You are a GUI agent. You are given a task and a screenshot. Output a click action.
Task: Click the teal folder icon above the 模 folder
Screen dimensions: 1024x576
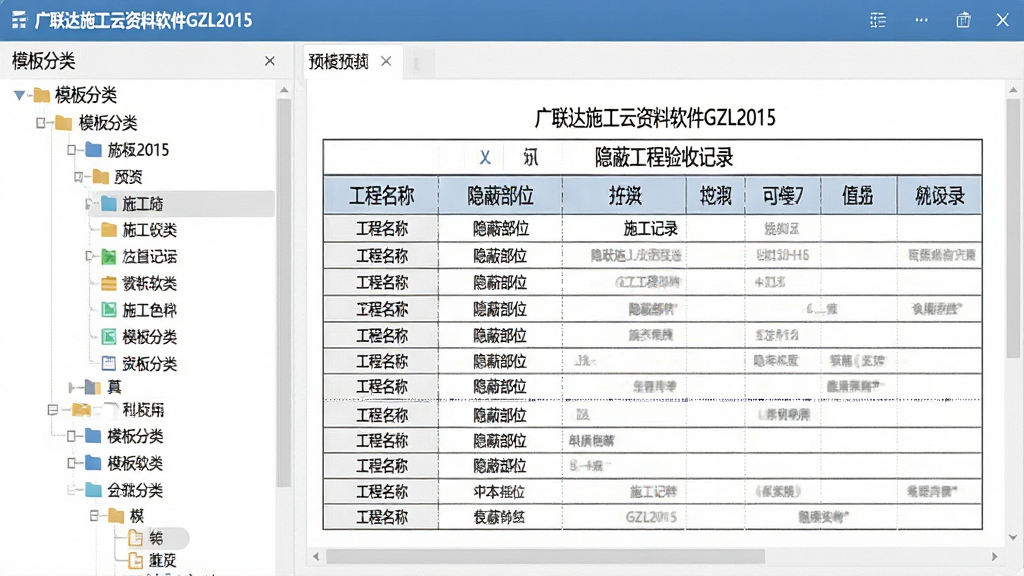[x=93, y=490]
